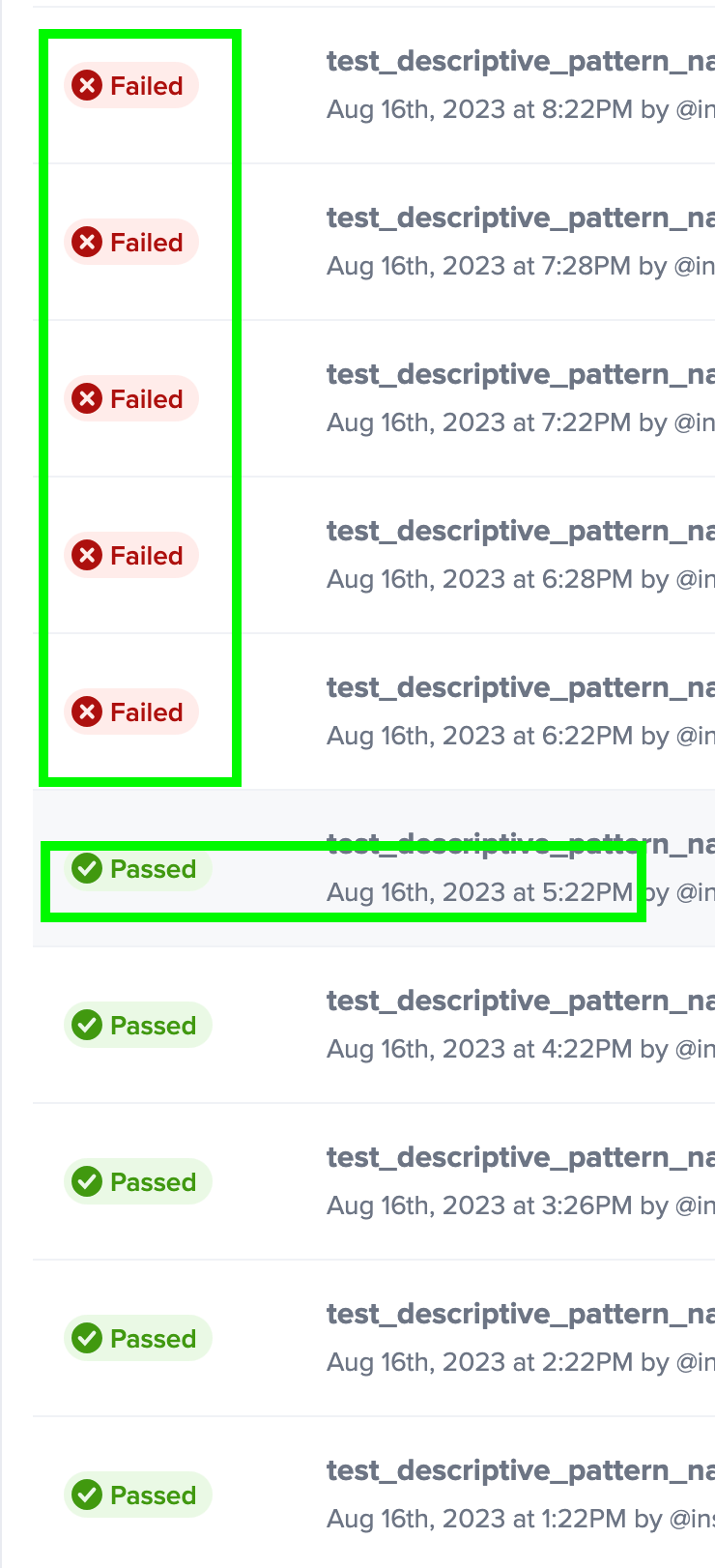This screenshot has width=715, height=1568.
Task: Click the red X icon on the 8:22PM run
Action: point(87,85)
